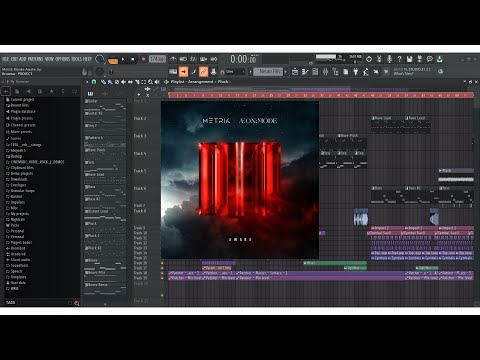Screen dimensions: 480x360
Task: Select the playlist Paint brush tool
Action: (110, 82)
